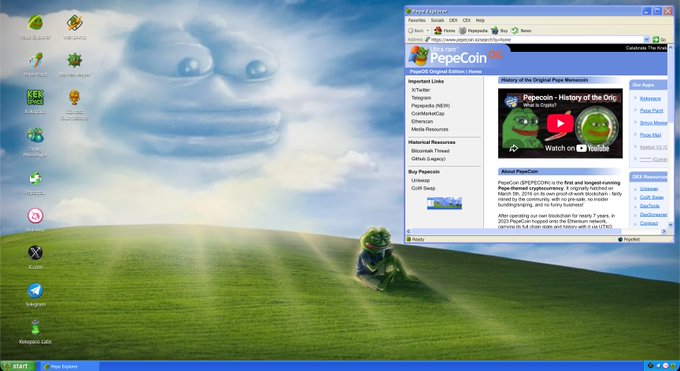Viewport: 680px width, 371px height.
Task: Play the YouTube video
Action: click(x=560, y=123)
